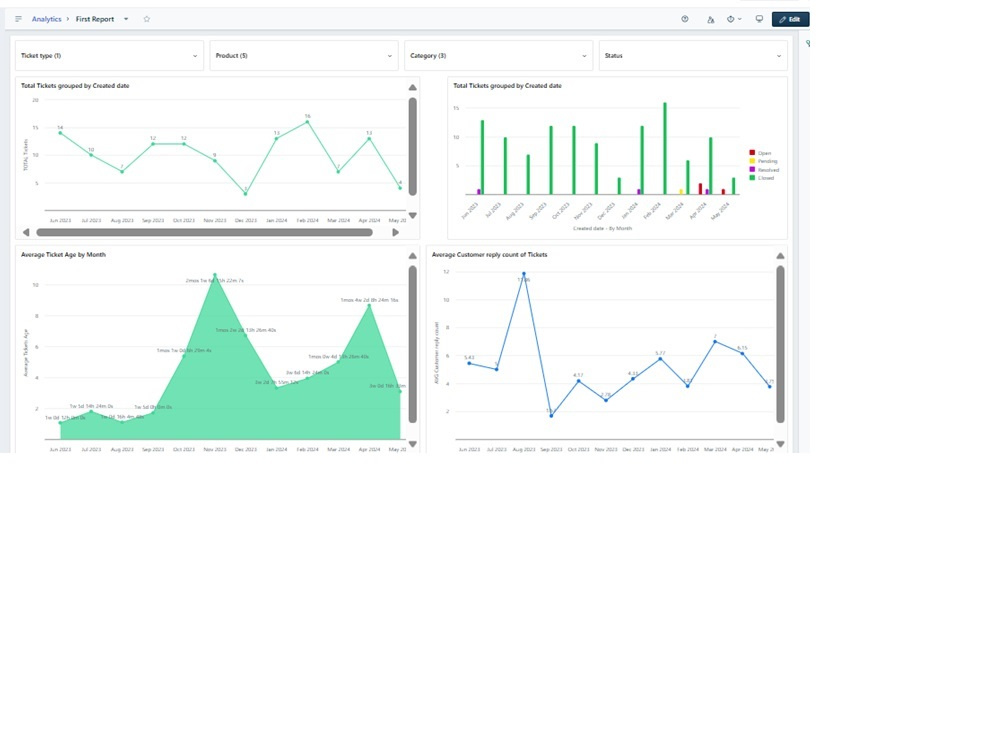Click the Apr 2024 peak of the area chart
1000x750 pixels.
pos(369,306)
